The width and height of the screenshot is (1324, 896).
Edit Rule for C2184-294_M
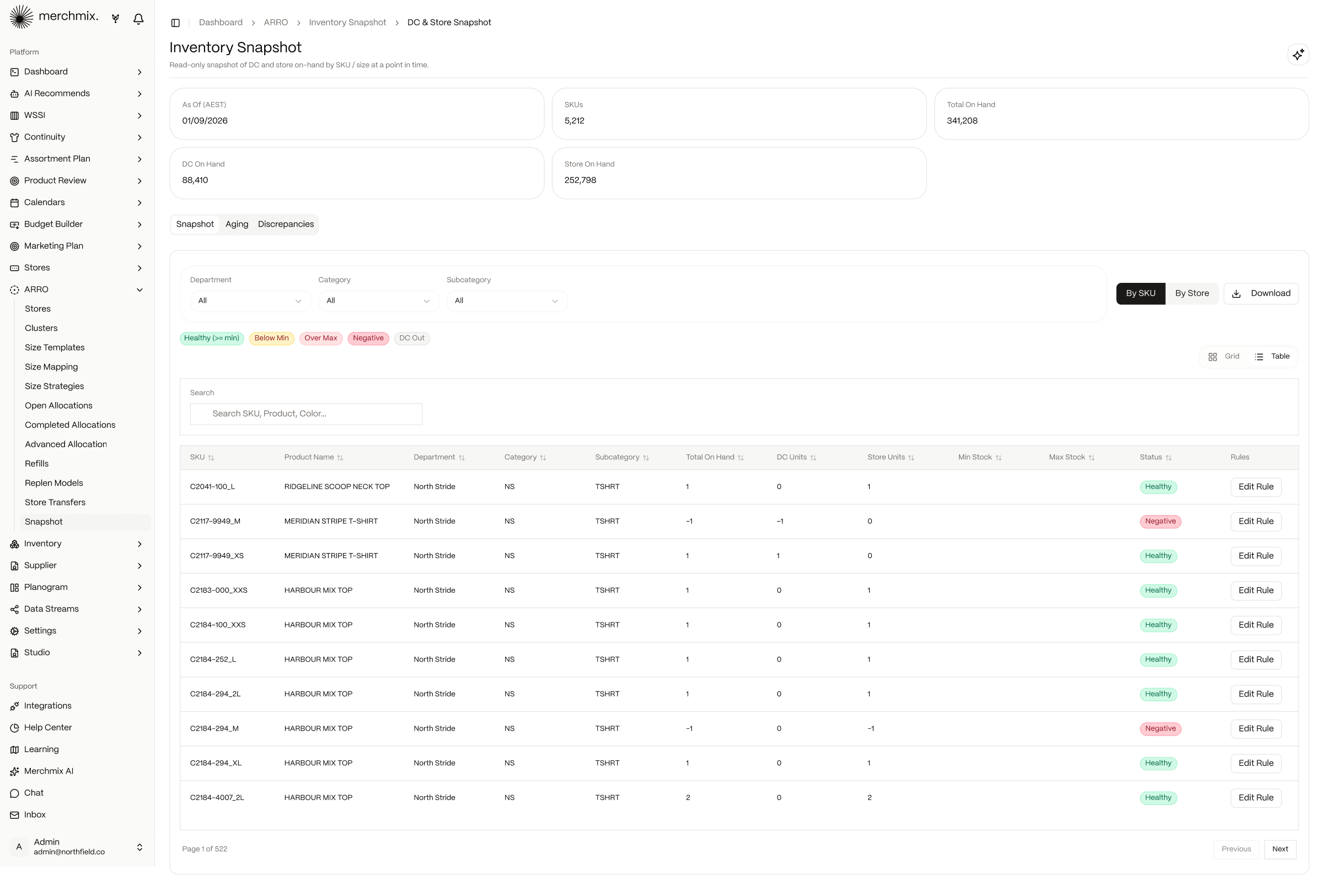tap(1256, 728)
